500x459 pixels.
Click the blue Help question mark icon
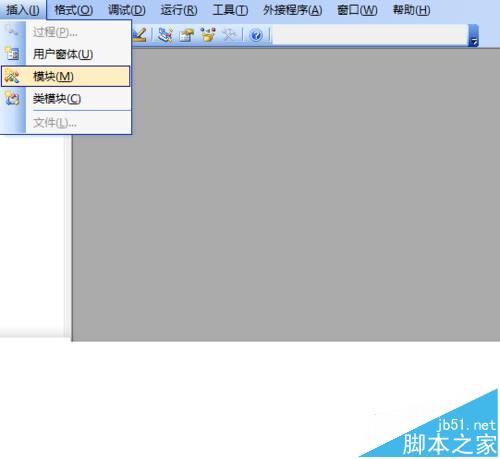[256, 35]
